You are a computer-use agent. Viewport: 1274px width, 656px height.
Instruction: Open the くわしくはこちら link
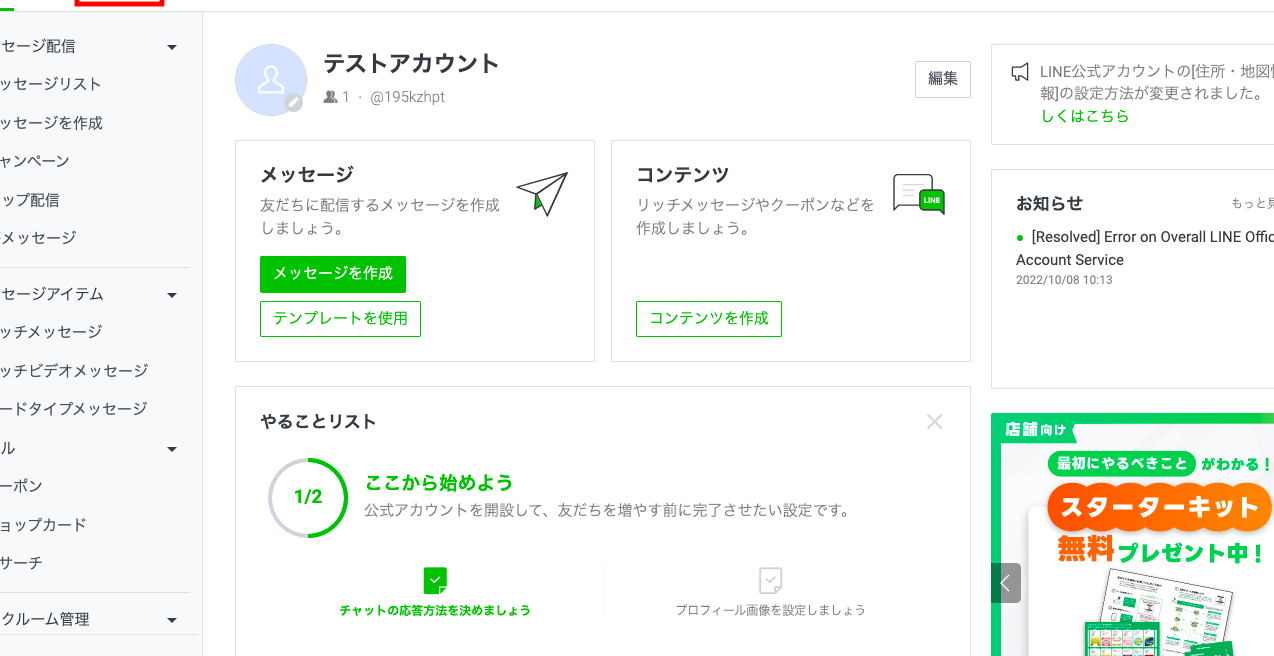point(1085,116)
